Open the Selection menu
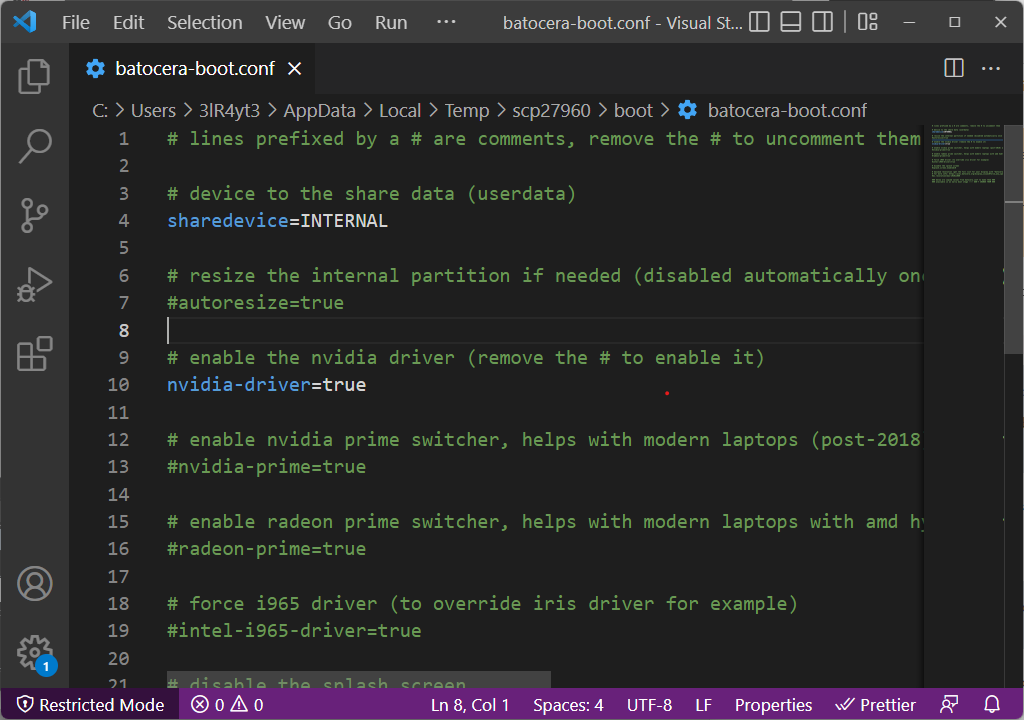1024x720 pixels. 204,22
